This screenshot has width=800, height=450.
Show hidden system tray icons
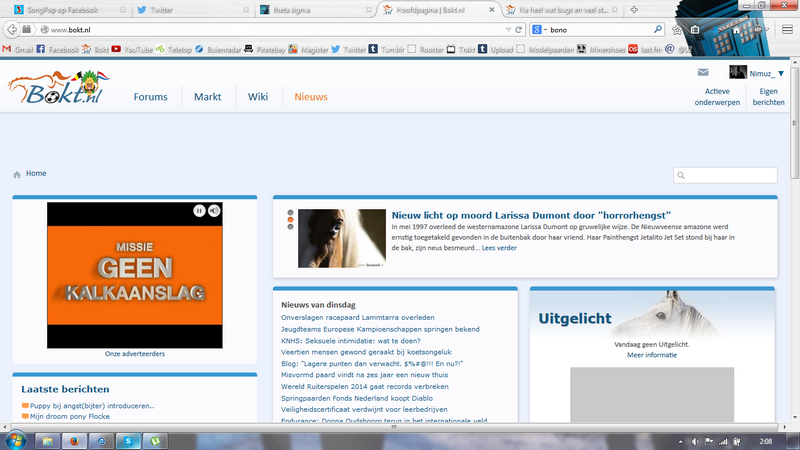[680, 442]
